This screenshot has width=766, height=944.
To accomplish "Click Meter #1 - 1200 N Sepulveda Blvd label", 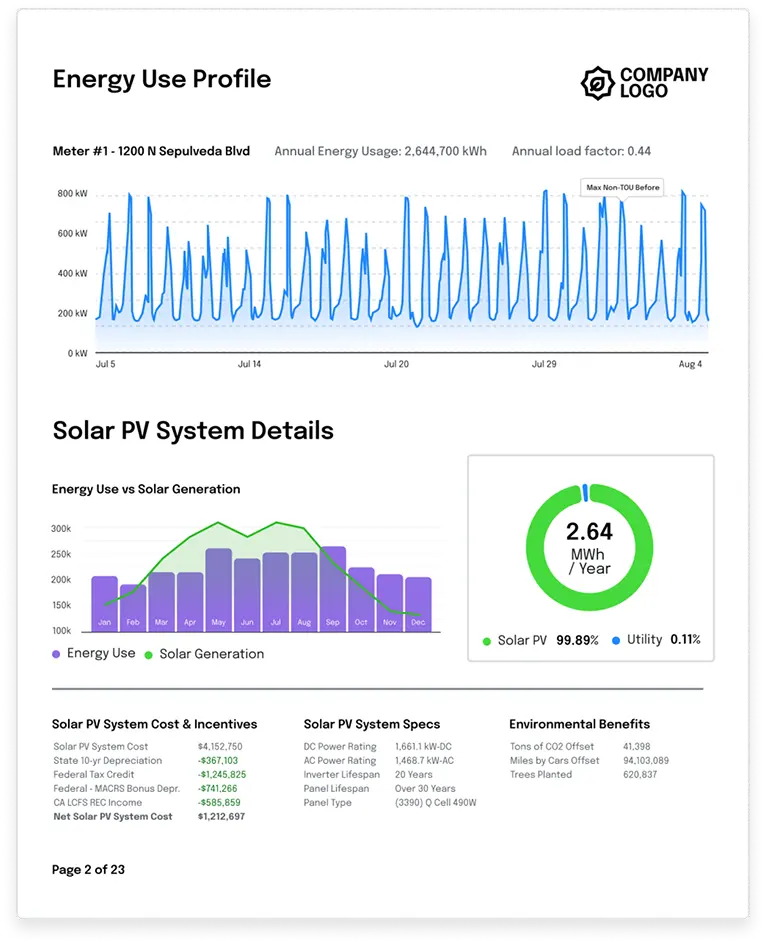I will pyautogui.click(x=151, y=152).
